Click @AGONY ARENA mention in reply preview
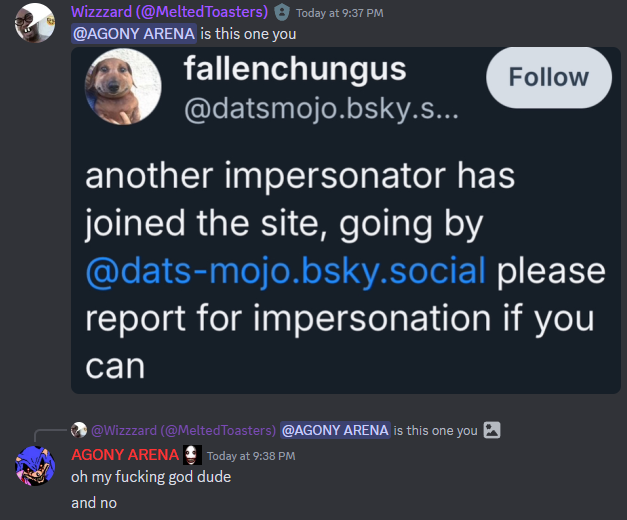Viewport: 627px width, 520px height. click(x=335, y=430)
